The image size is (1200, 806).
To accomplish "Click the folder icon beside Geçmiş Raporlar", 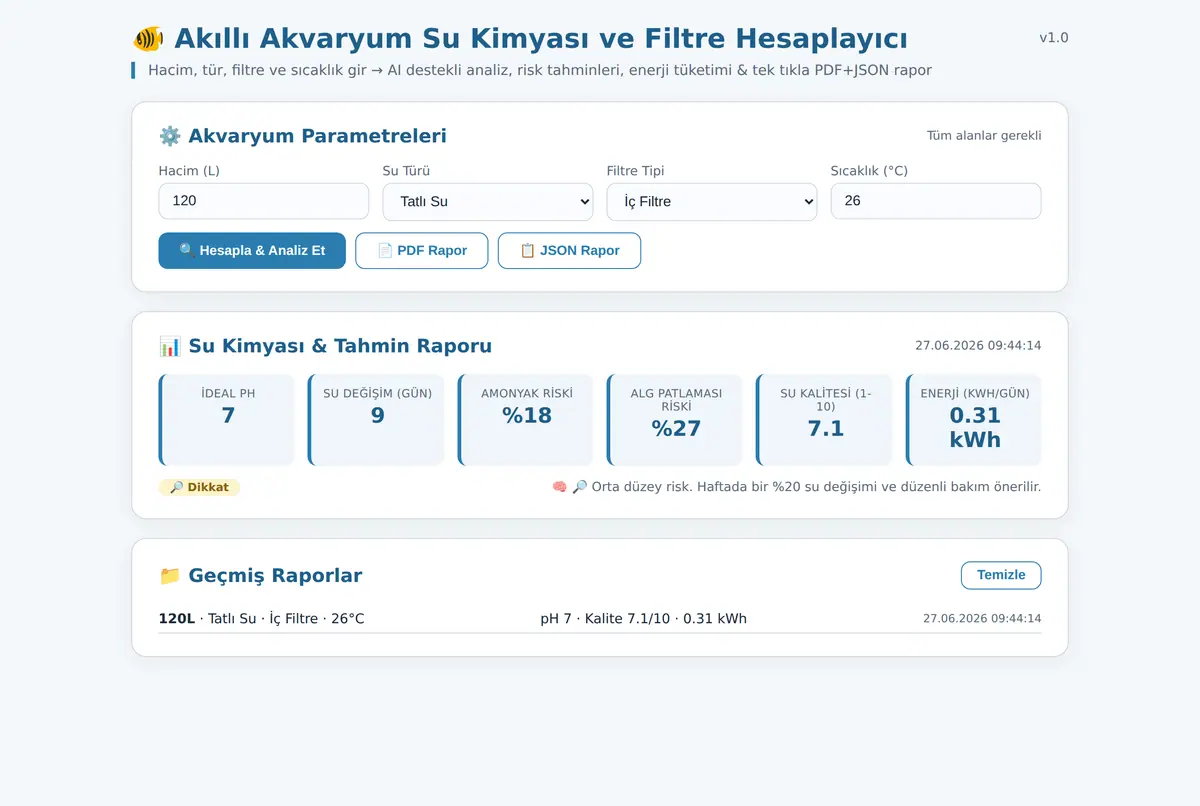I will pyautogui.click(x=169, y=576).
